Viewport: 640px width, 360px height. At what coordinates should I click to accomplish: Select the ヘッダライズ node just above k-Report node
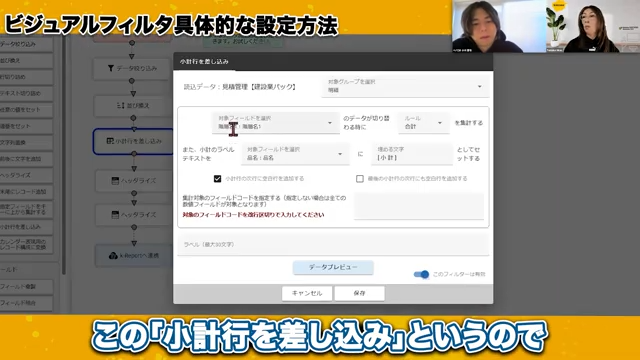[134, 215]
